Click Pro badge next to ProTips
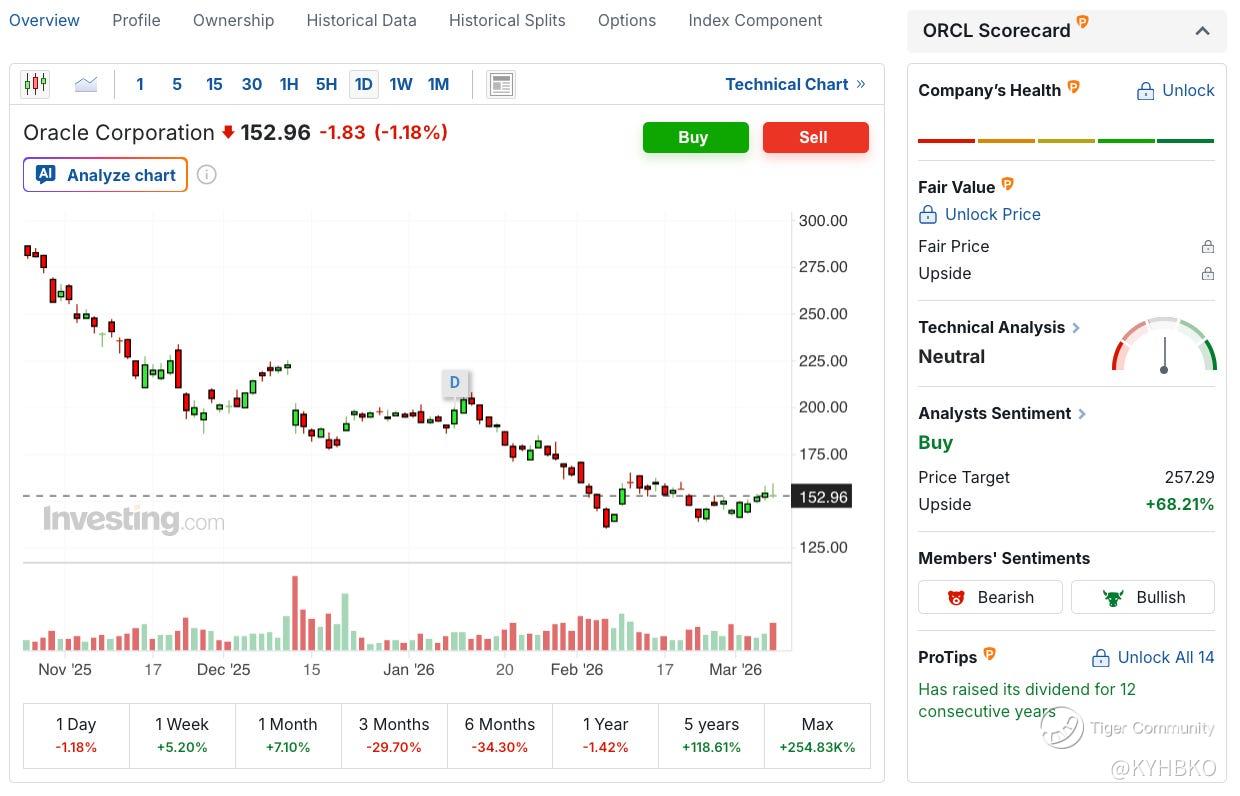 989,654
